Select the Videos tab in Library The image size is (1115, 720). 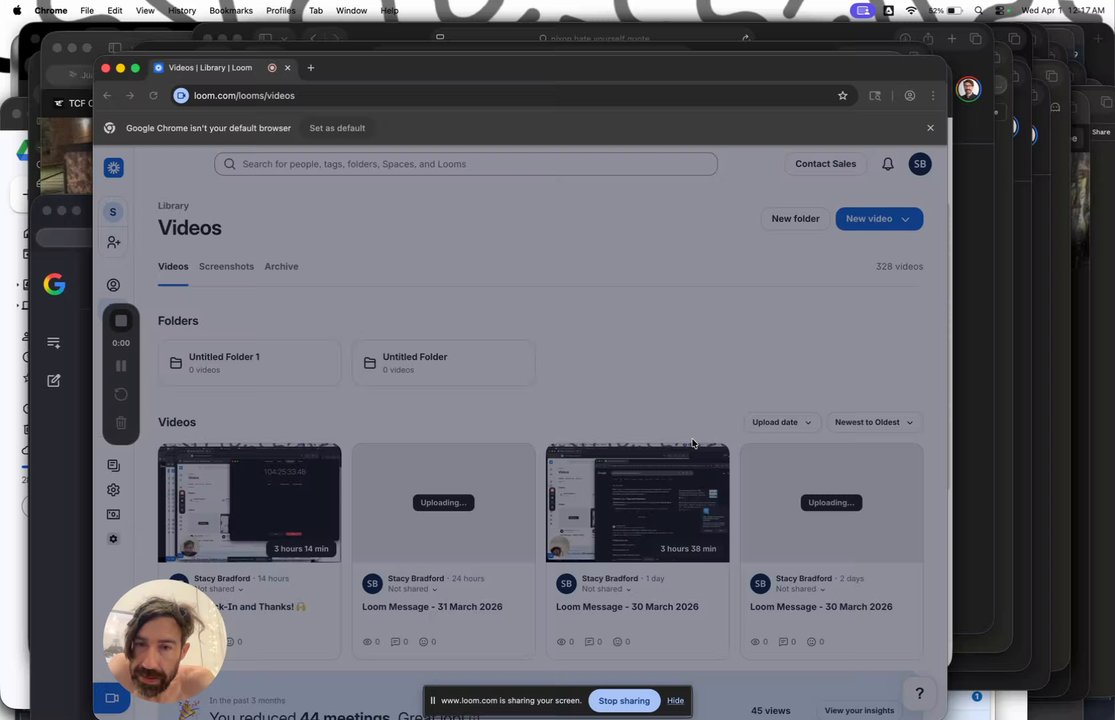(x=173, y=267)
